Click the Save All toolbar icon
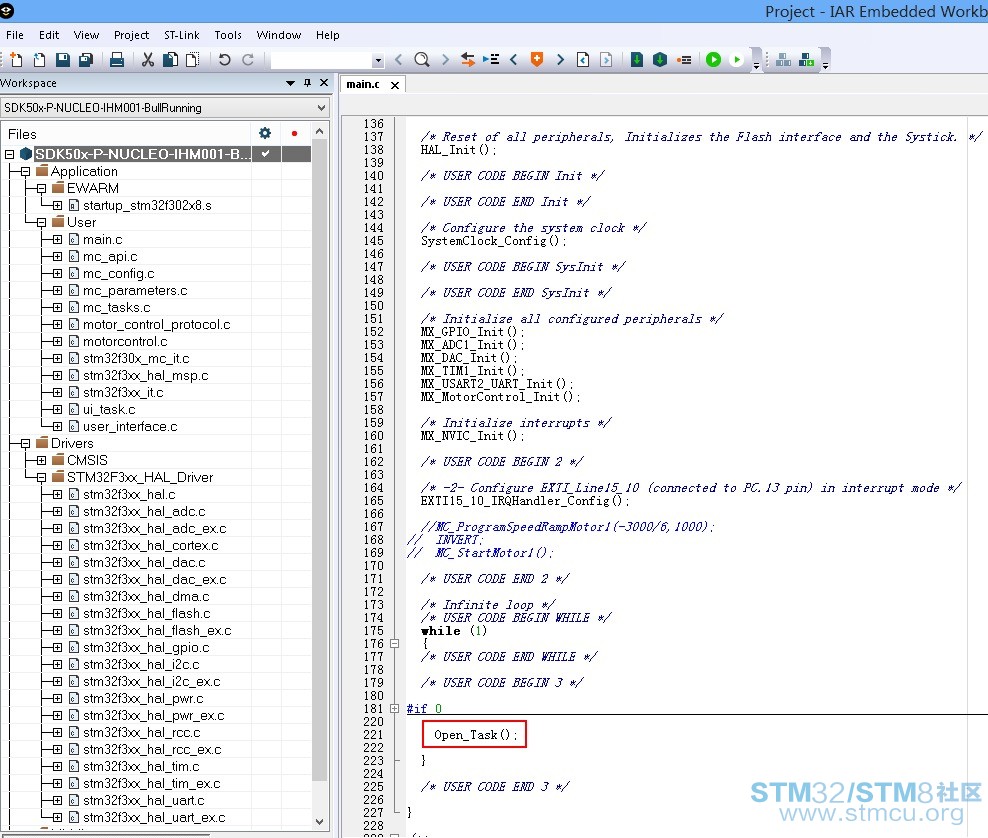 tap(86, 60)
